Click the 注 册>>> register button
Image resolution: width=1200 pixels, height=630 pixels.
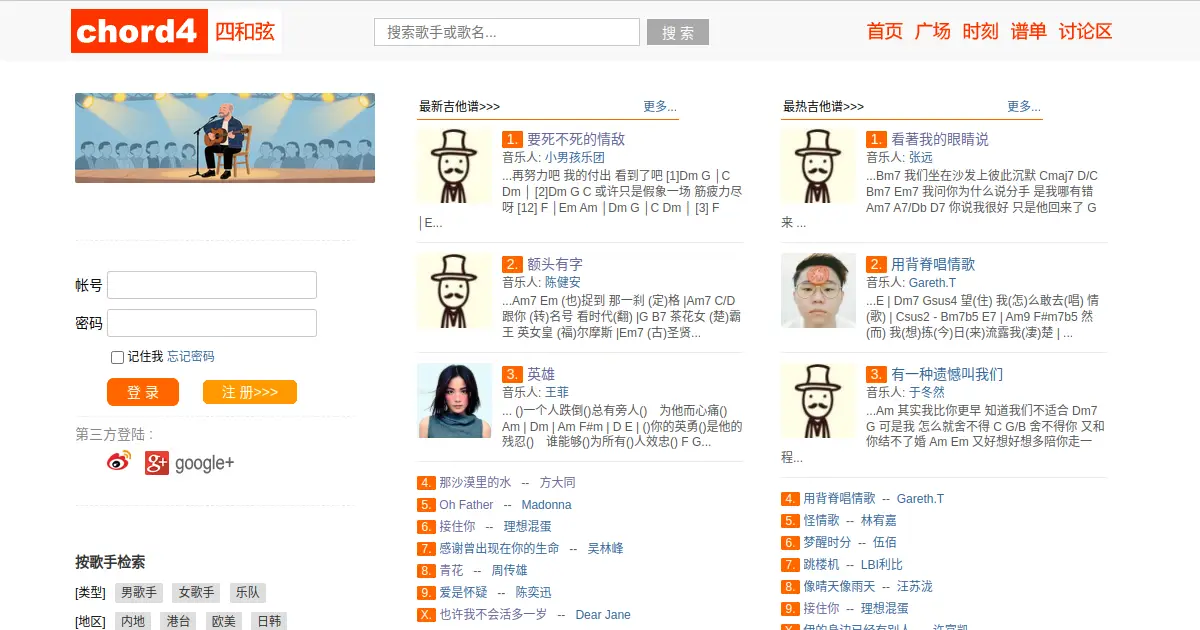[250, 392]
